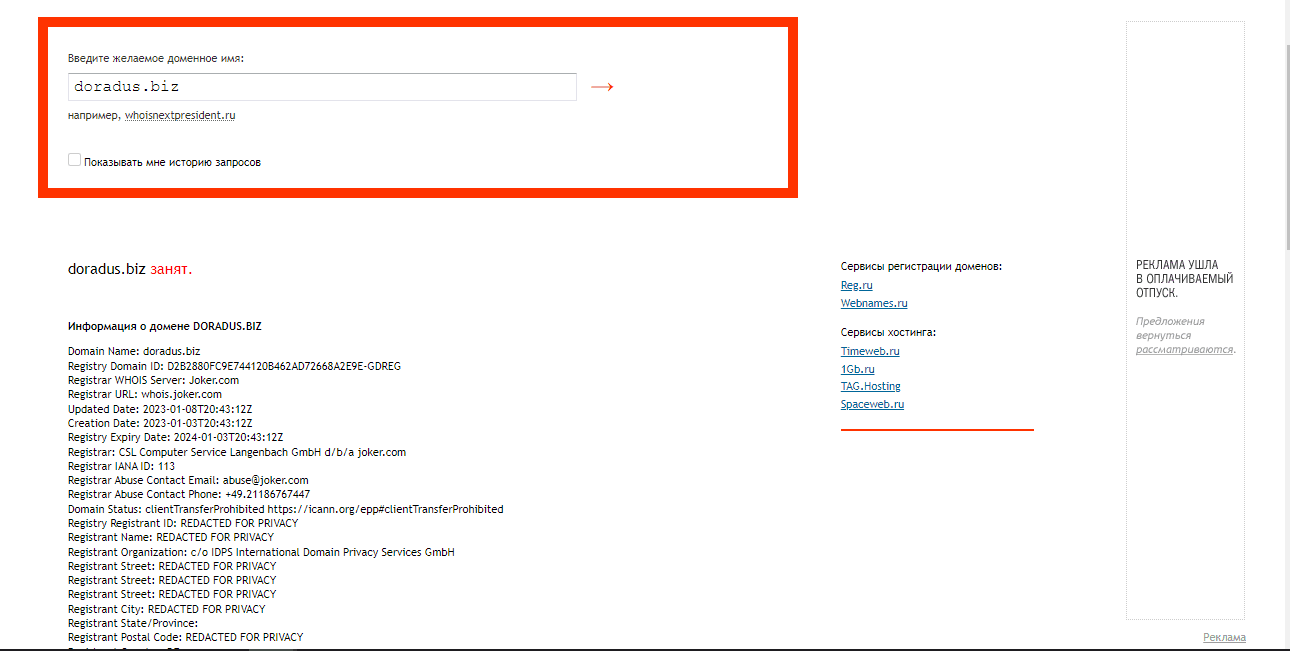Open the Timeweb.ru hosting link
Viewport: 1290px width, 651px height.
[x=870, y=352]
